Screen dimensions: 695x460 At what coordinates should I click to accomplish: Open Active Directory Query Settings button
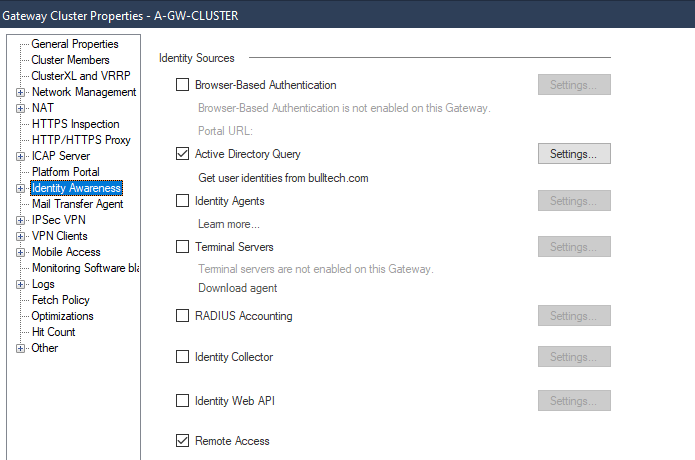[x=574, y=154]
